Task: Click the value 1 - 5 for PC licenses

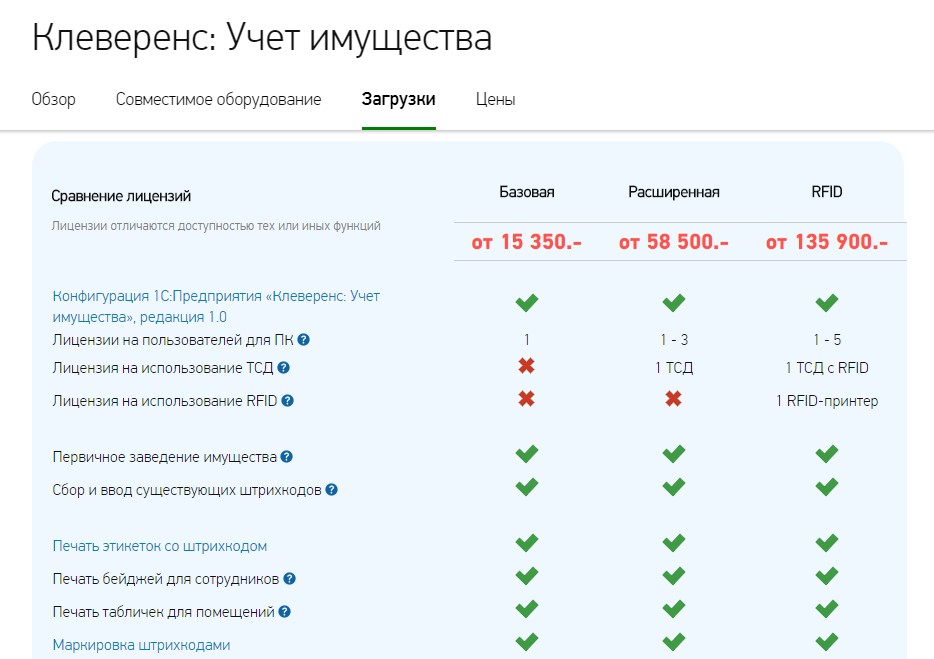Action: pyautogui.click(x=827, y=340)
